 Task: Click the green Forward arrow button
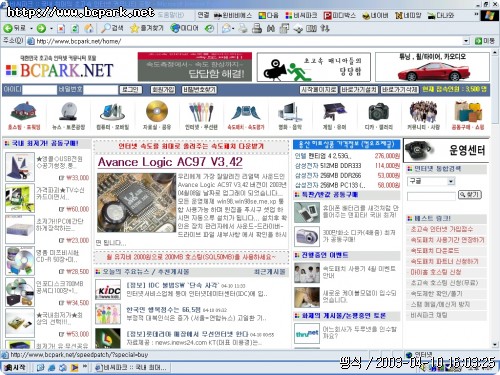coord(41,29)
